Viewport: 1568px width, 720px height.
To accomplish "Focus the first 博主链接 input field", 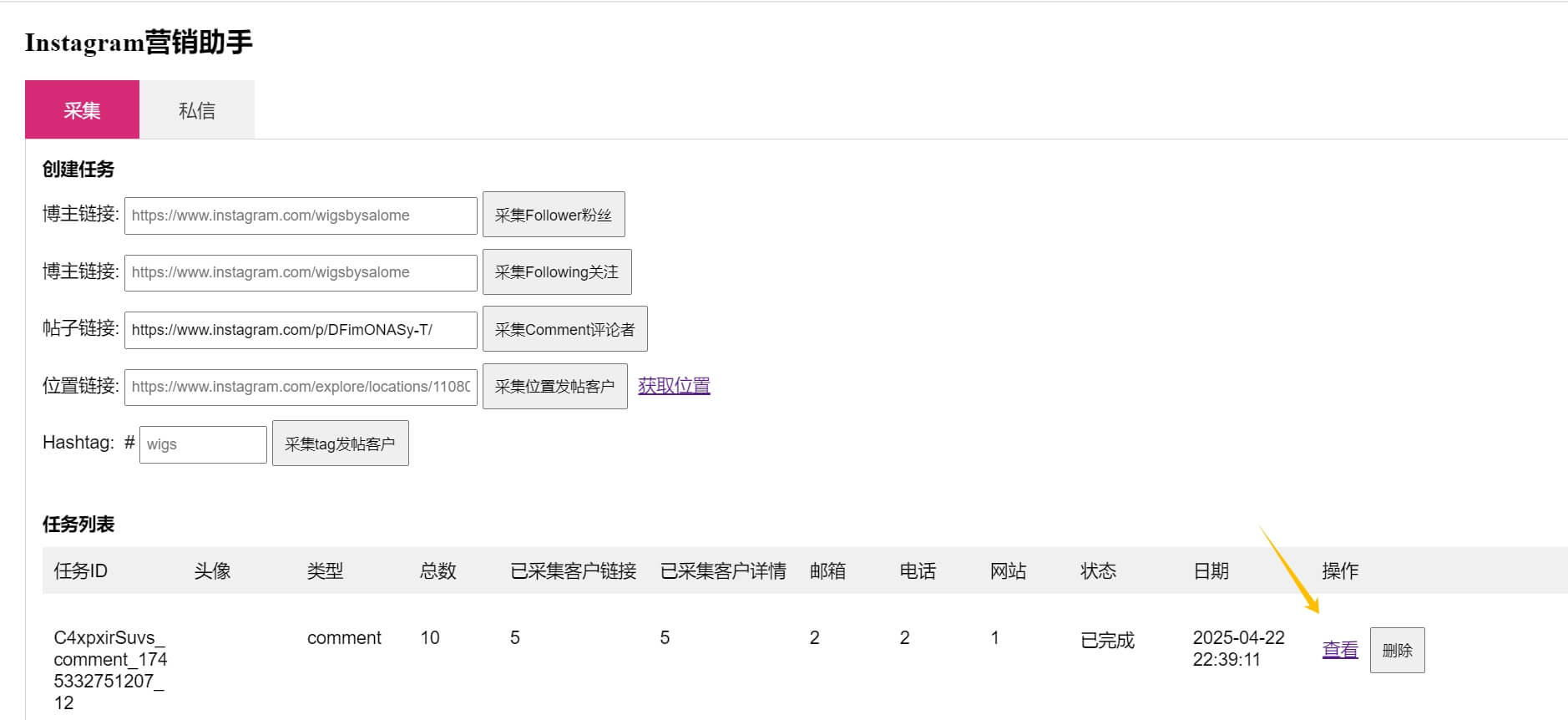I will coord(301,215).
